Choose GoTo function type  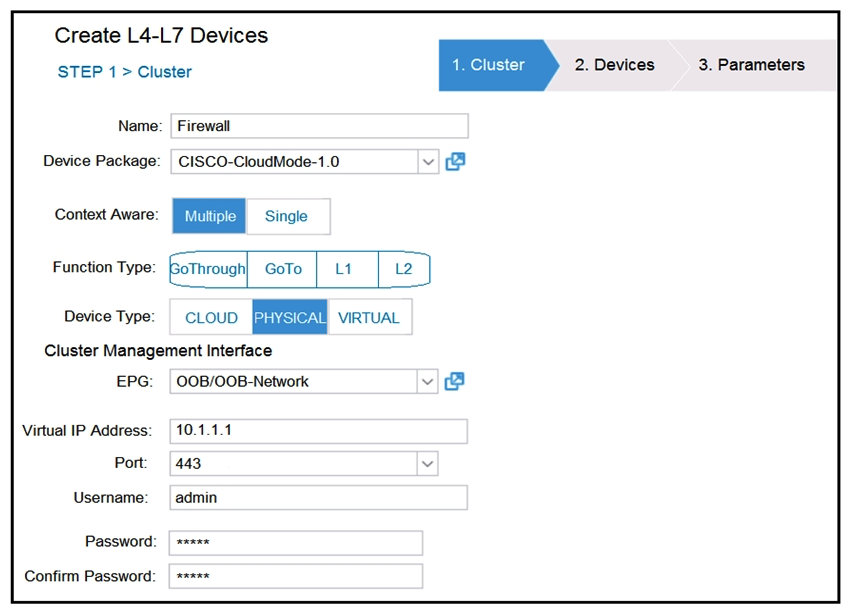[x=282, y=269]
